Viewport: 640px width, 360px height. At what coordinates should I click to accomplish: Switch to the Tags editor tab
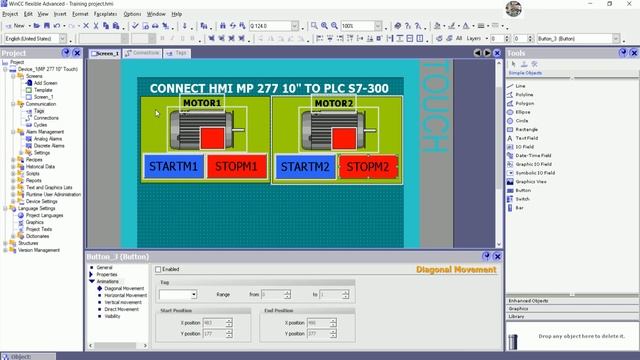177,53
